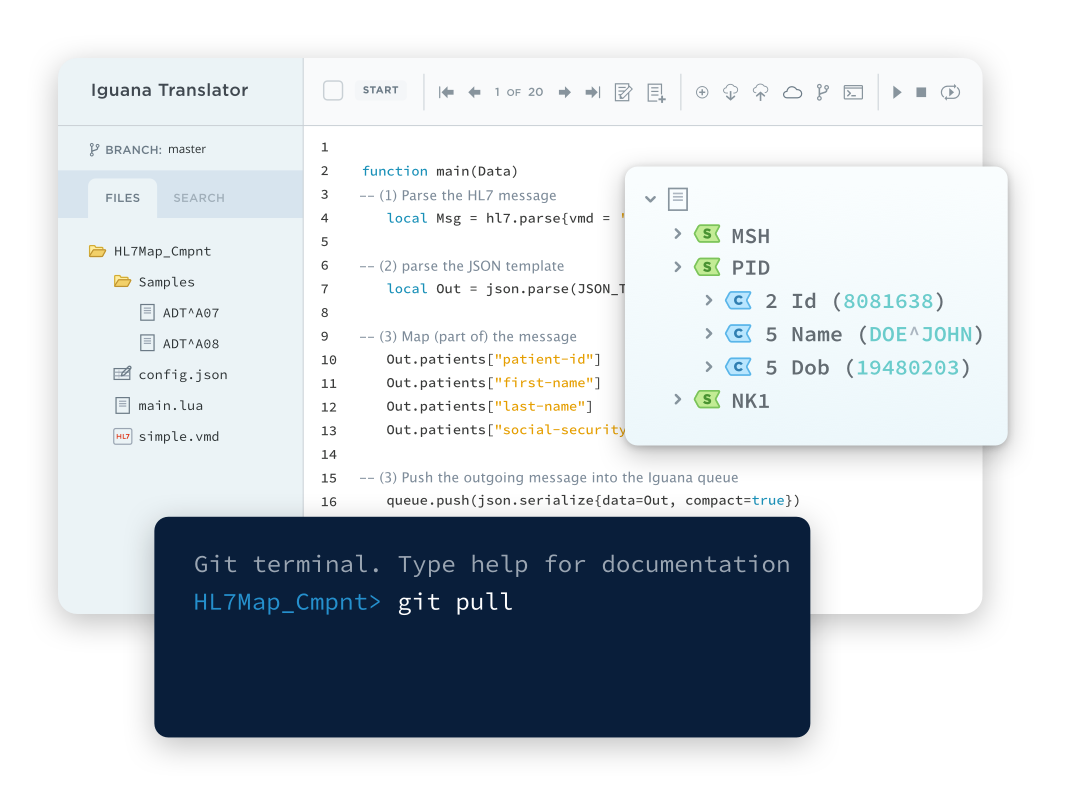1068x796 pixels.
Task: Expand the MSH segment node
Action: tap(678, 234)
